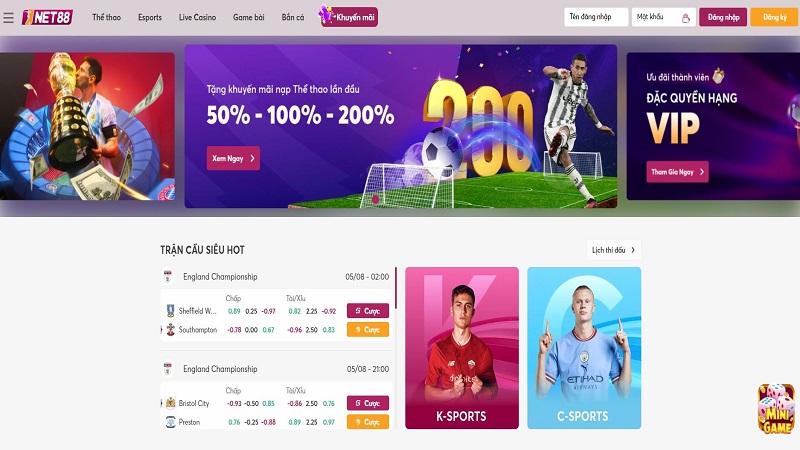This screenshot has width=800, height=450.
Task: Click the Preston team crest
Action: point(170,422)
